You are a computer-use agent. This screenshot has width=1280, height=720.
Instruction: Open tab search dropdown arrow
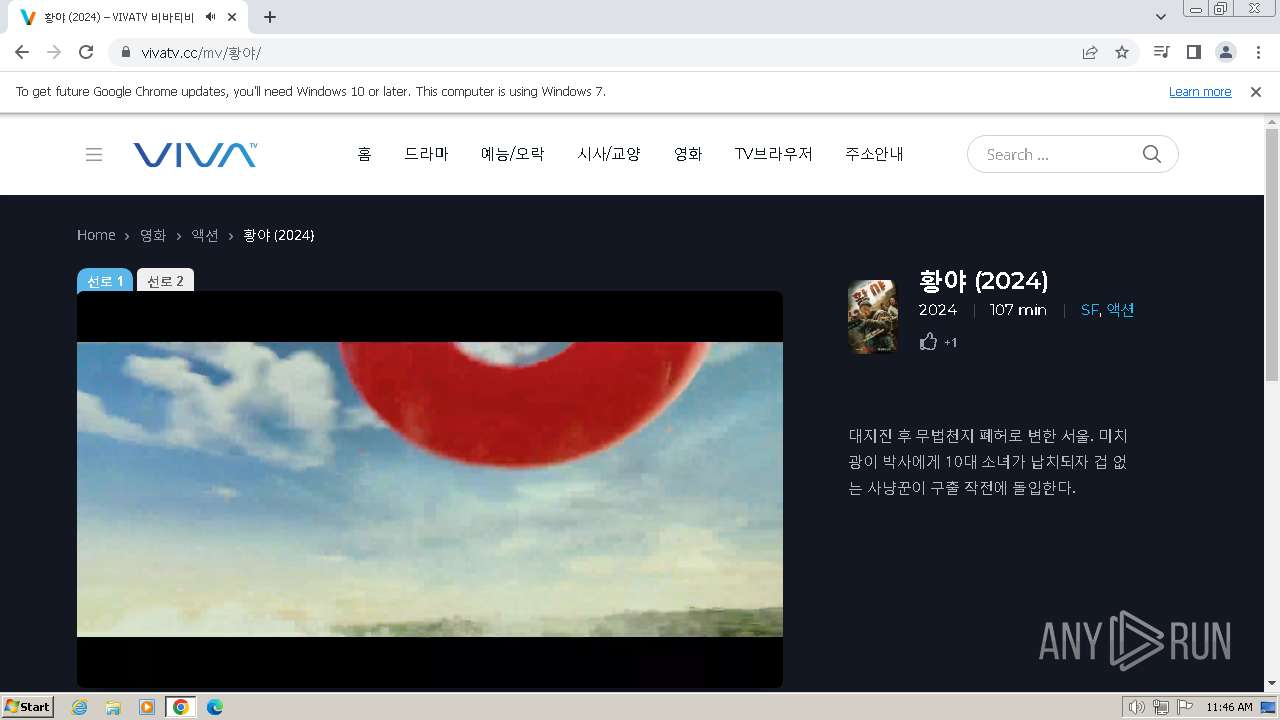click(x=1161, y=17)
